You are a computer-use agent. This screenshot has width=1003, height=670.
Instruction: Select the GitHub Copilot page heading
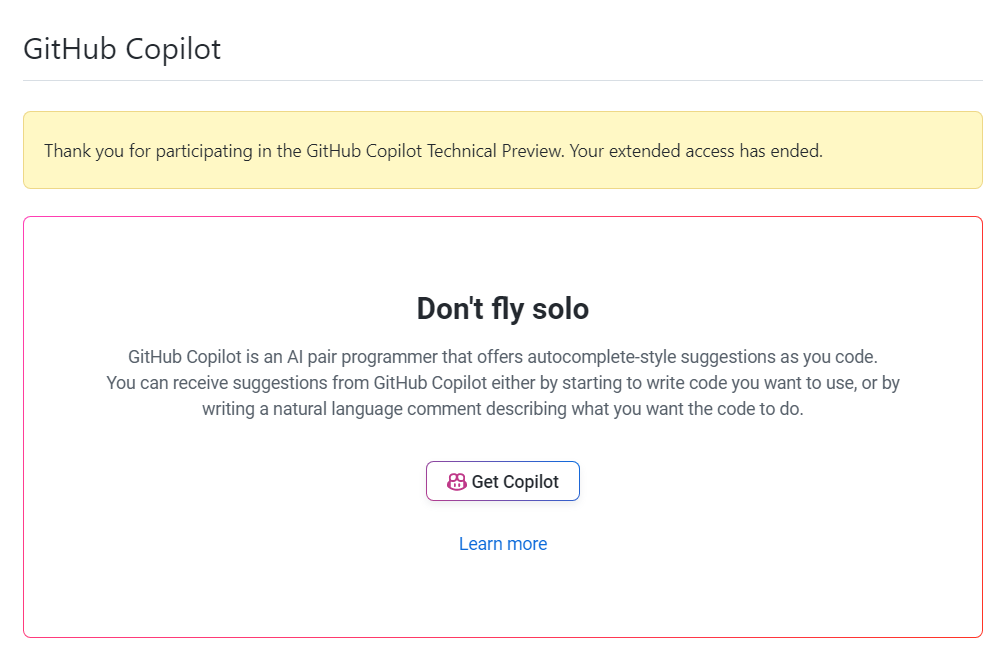122,48
